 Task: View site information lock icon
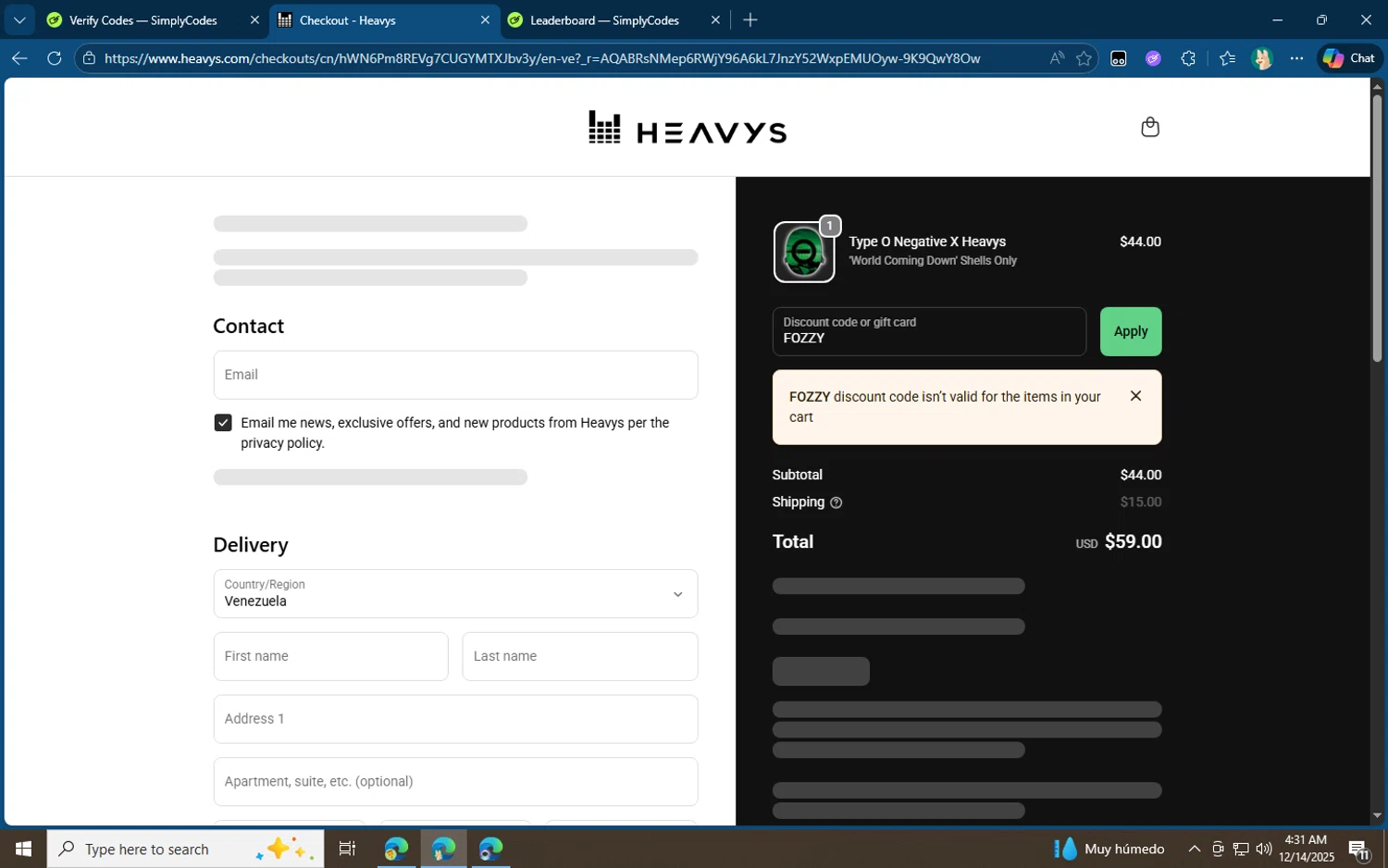89,58
